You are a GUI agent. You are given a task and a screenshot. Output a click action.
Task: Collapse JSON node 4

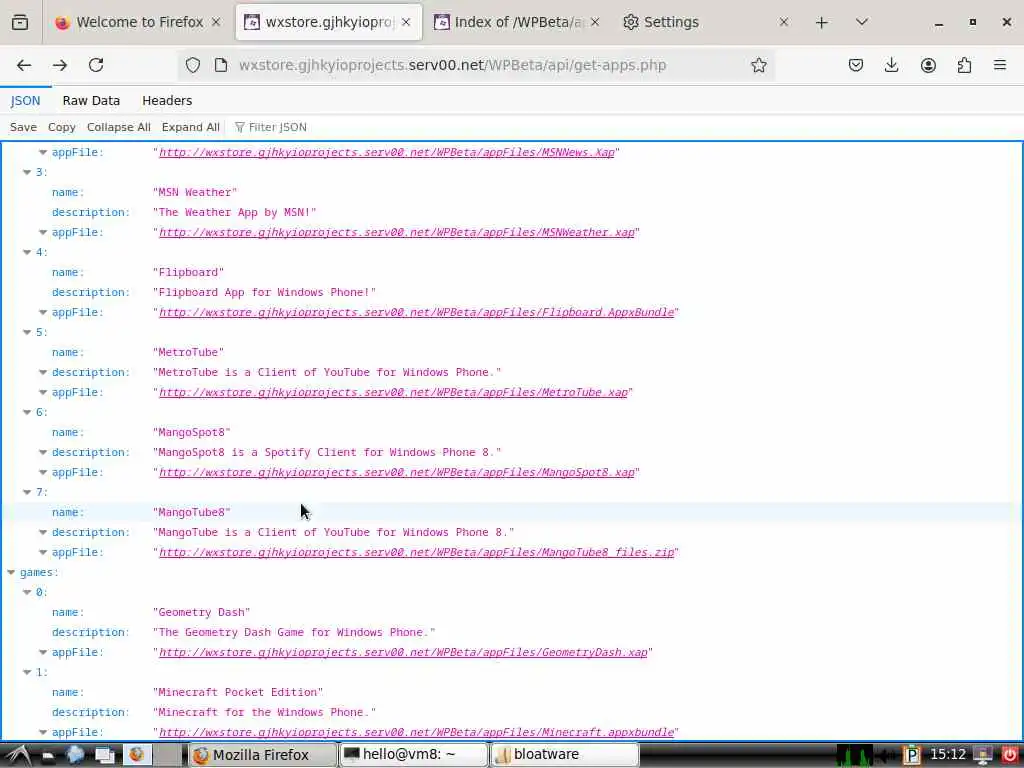point(27,252)
